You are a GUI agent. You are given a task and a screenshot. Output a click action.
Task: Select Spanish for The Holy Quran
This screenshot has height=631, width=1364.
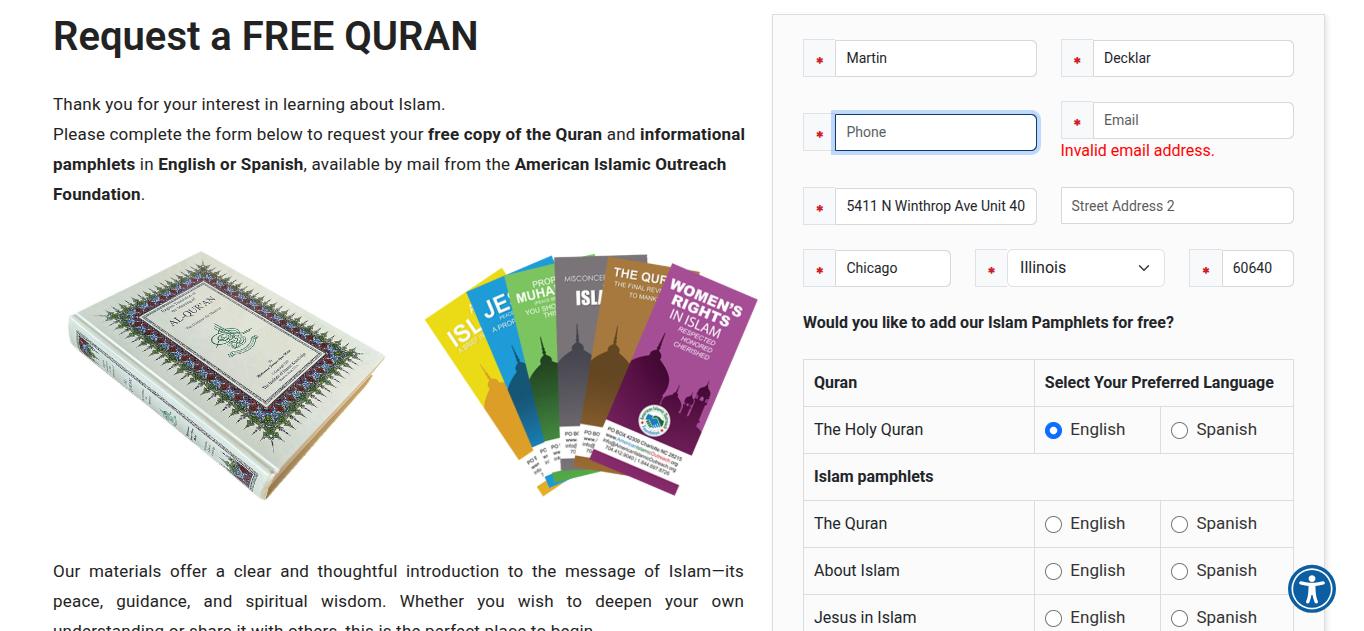1179,430
